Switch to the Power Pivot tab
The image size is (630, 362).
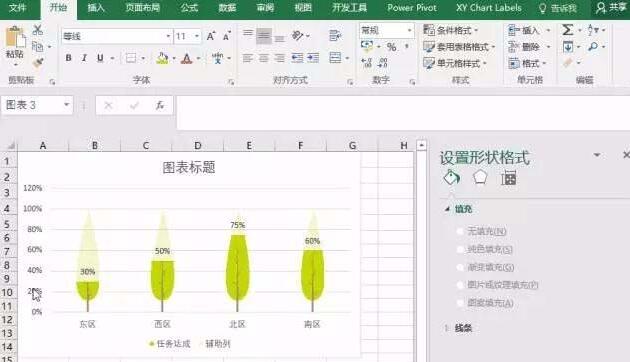(412, 8)
